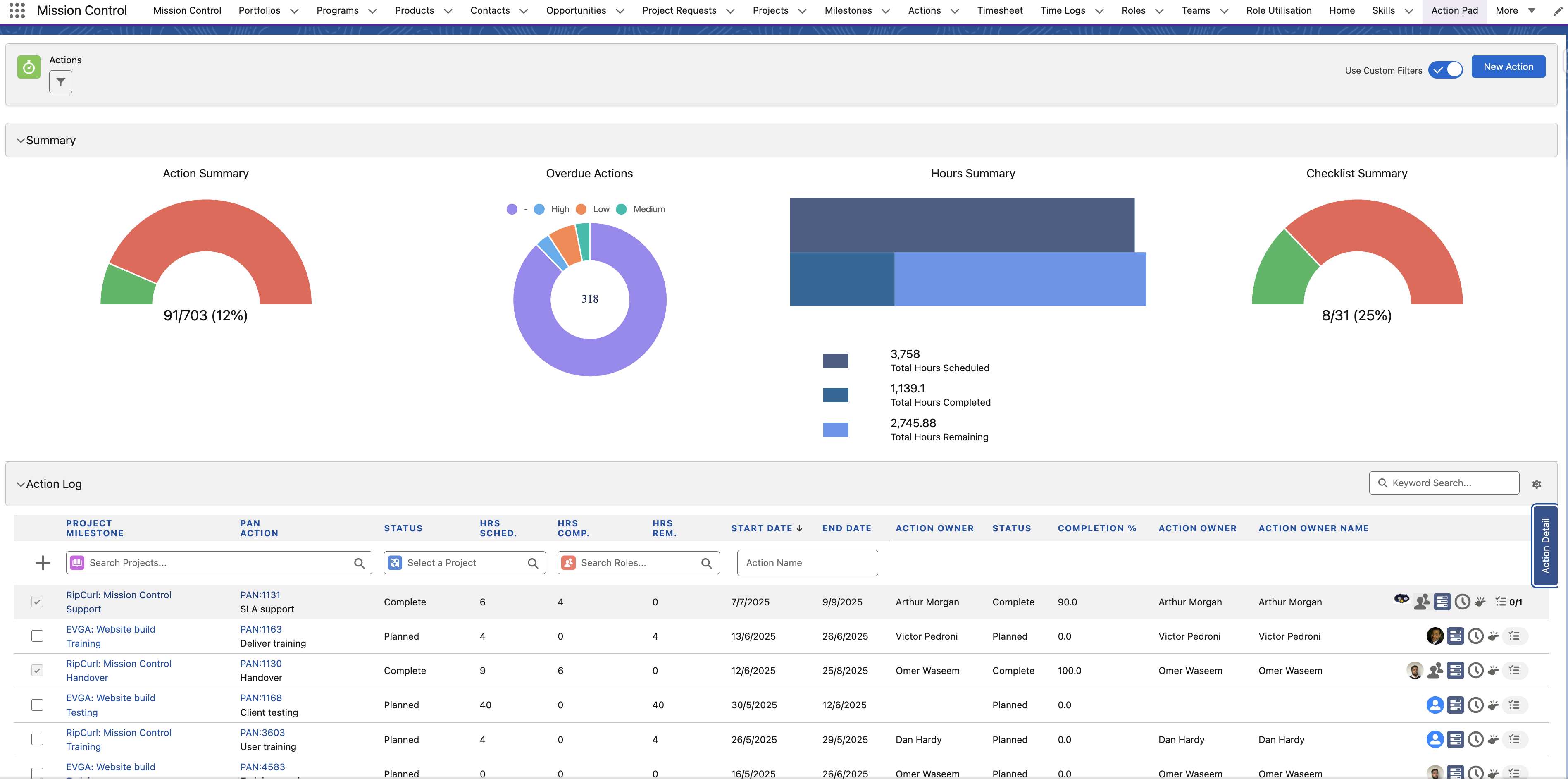This screenshot has height=779, width=1568.
Task: Expand the Portfolios menu dropdown arrow
Action: [x=295, y=11]
